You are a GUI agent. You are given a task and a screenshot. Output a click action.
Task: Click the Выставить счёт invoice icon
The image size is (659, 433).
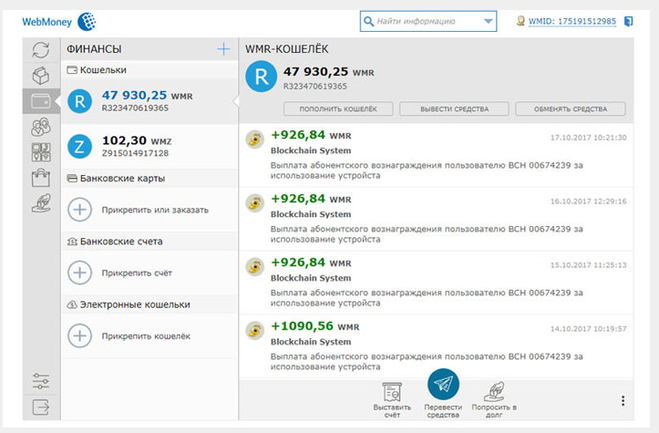[392, 392]
